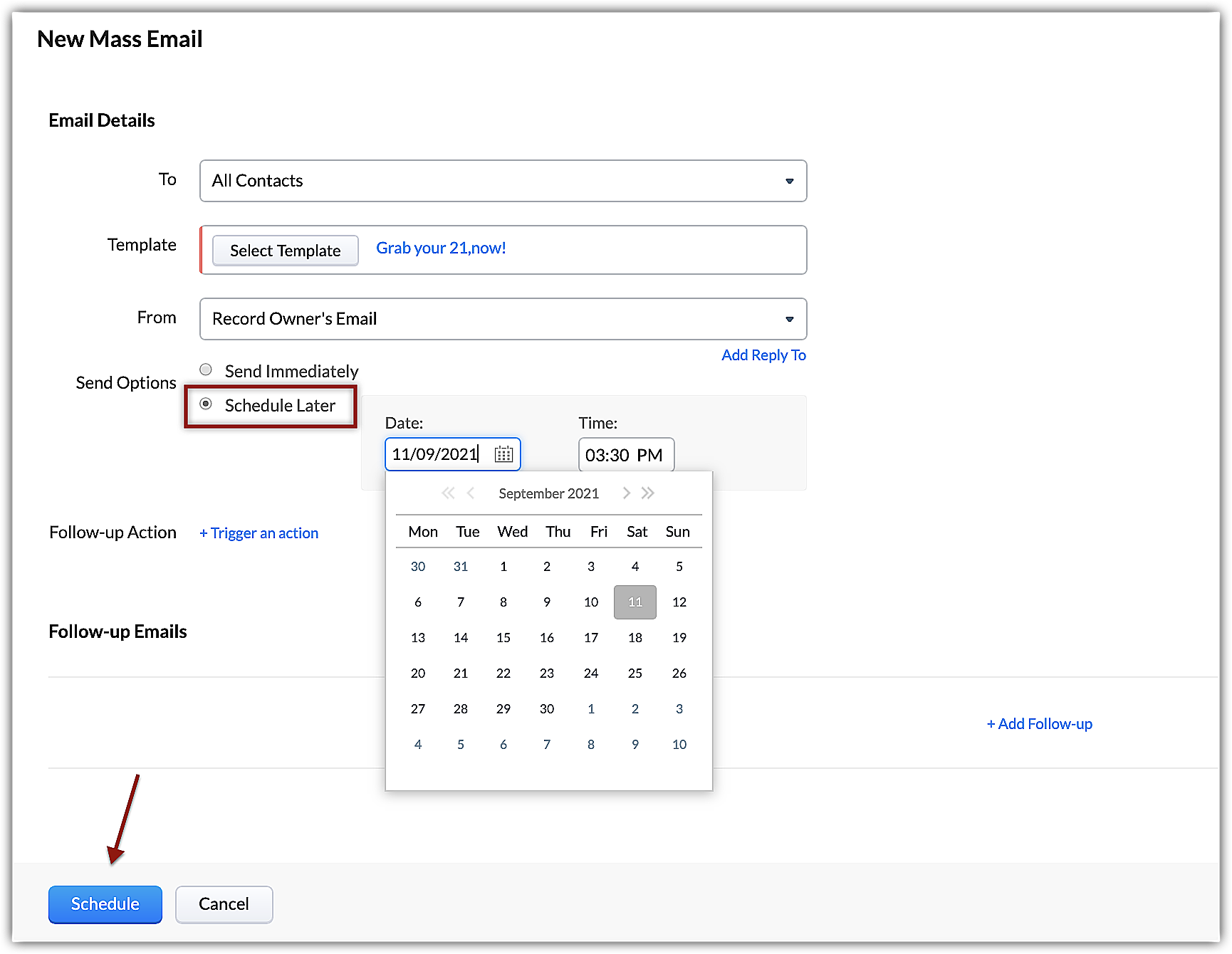This screenshot has height=954, width=1232.
Task: Go to previous year in calendar
Action: pyautogui.click(x=447, y=493)
